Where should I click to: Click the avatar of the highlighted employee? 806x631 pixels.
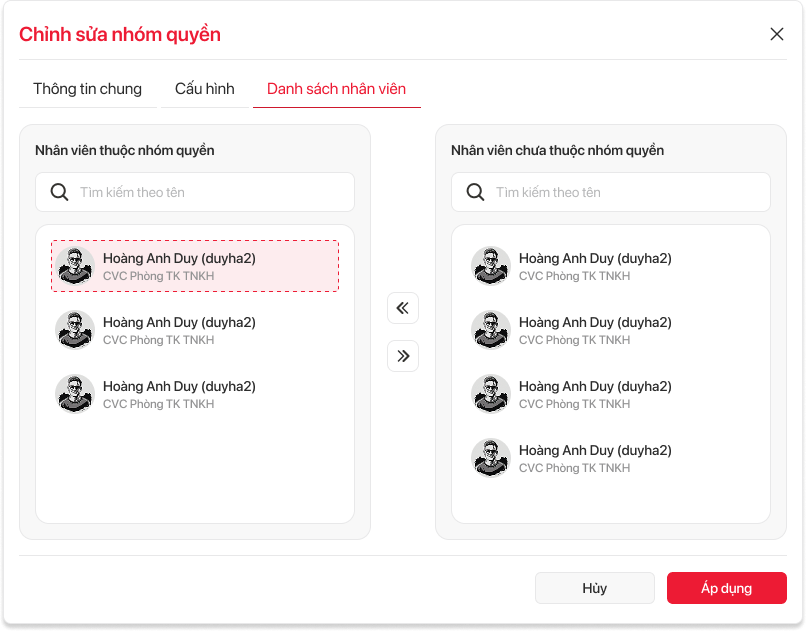click(x=75, y=266)
